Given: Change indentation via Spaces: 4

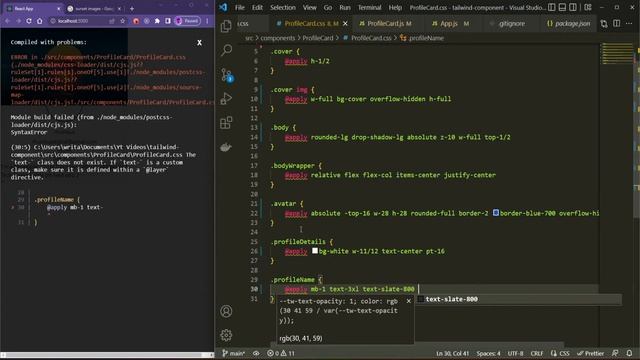Looking at the screenshot, I should (488, 353).
